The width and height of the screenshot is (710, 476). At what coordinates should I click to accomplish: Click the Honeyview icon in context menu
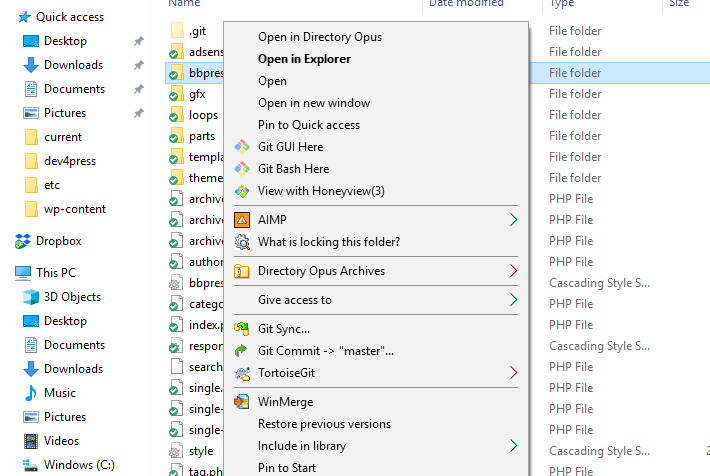click(x=241, y=191)
